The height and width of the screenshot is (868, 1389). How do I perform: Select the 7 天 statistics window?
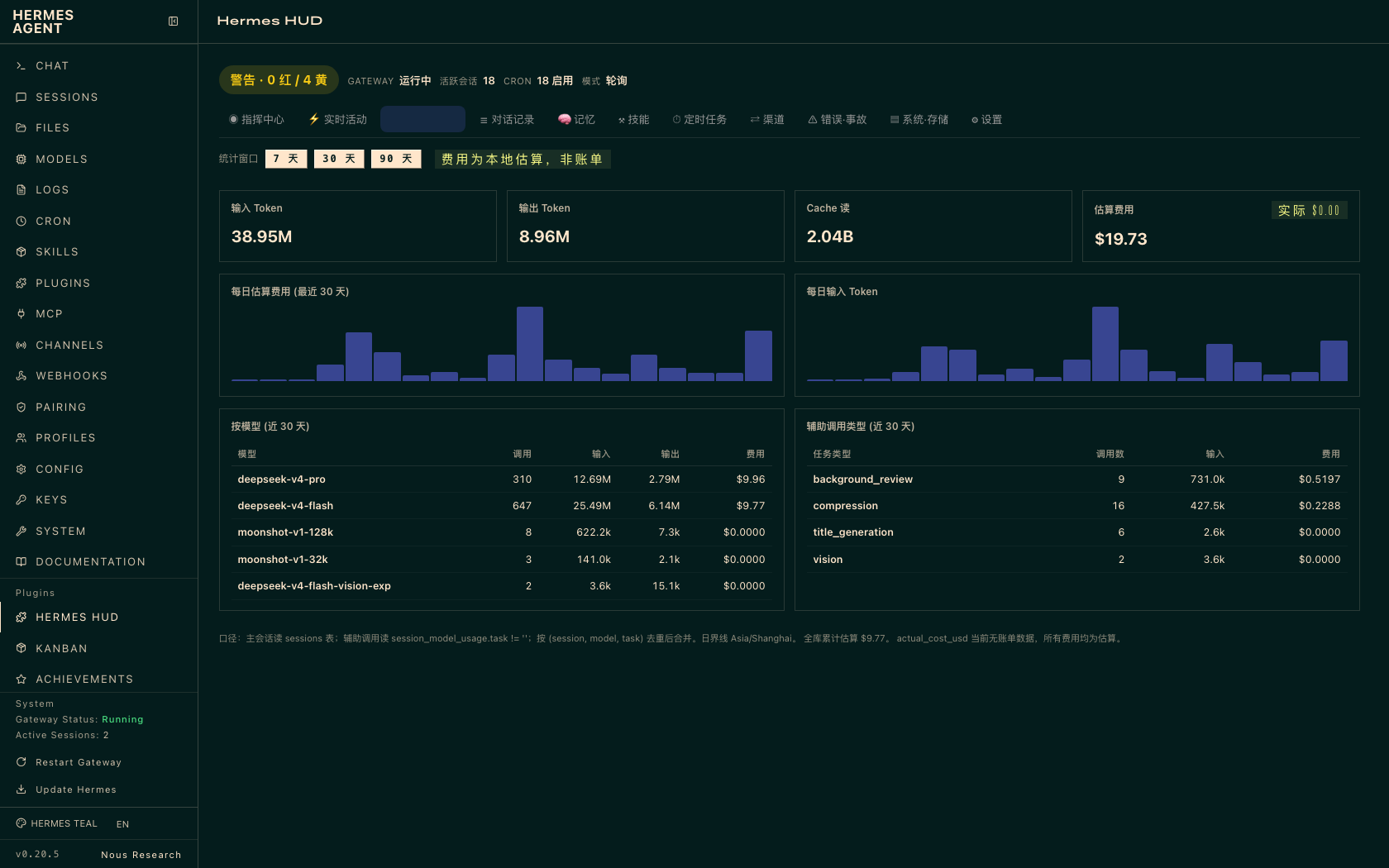tap(286, 159)
